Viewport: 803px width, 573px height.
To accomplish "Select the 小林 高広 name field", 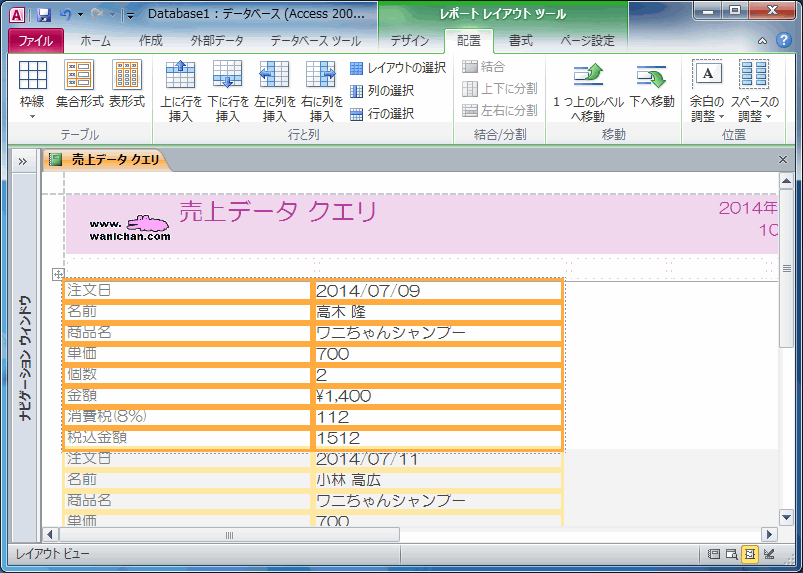I will (x=438, y=480).
